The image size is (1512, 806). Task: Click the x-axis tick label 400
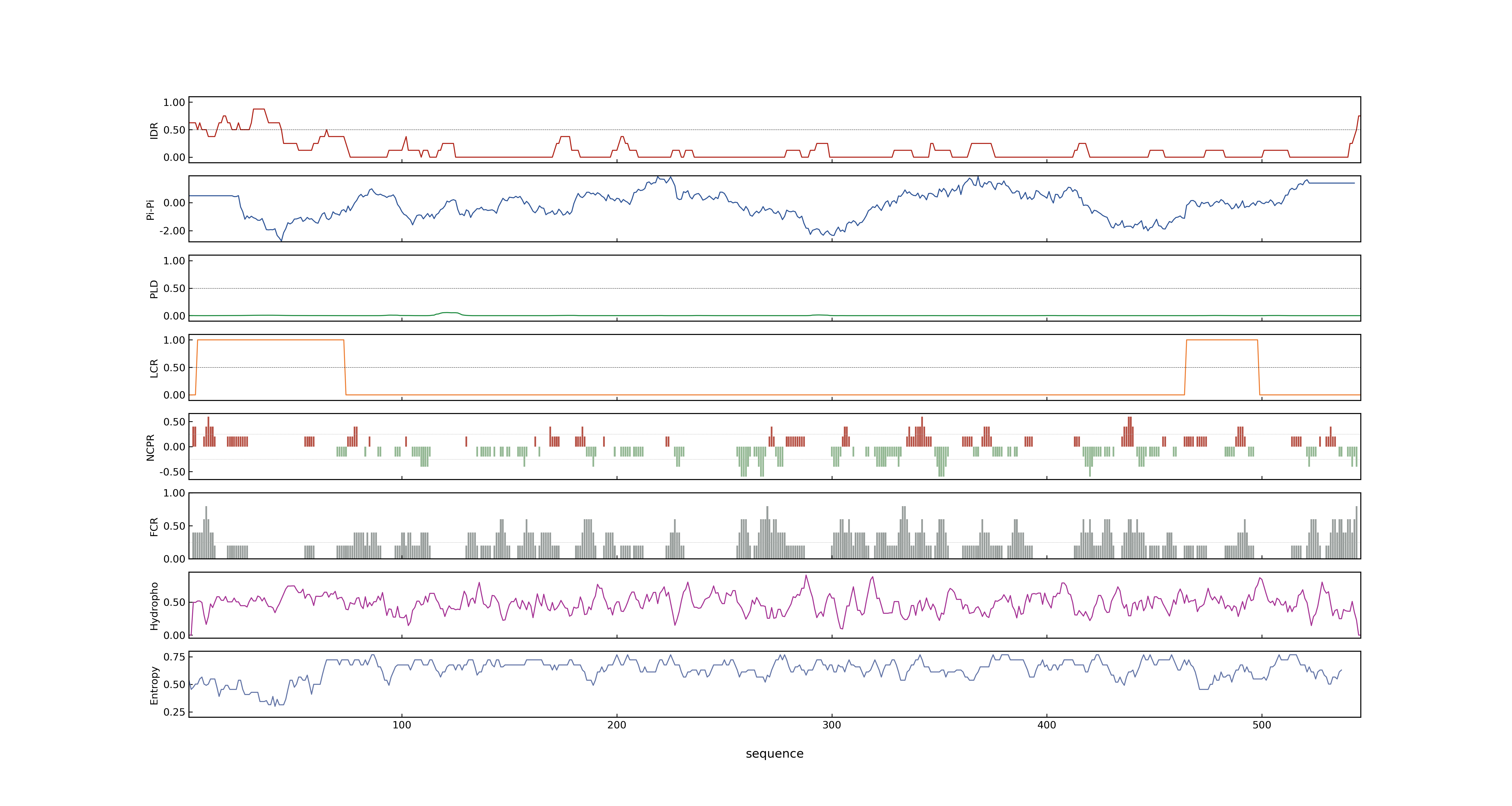pyautogui.click(x=1047, y=725)
